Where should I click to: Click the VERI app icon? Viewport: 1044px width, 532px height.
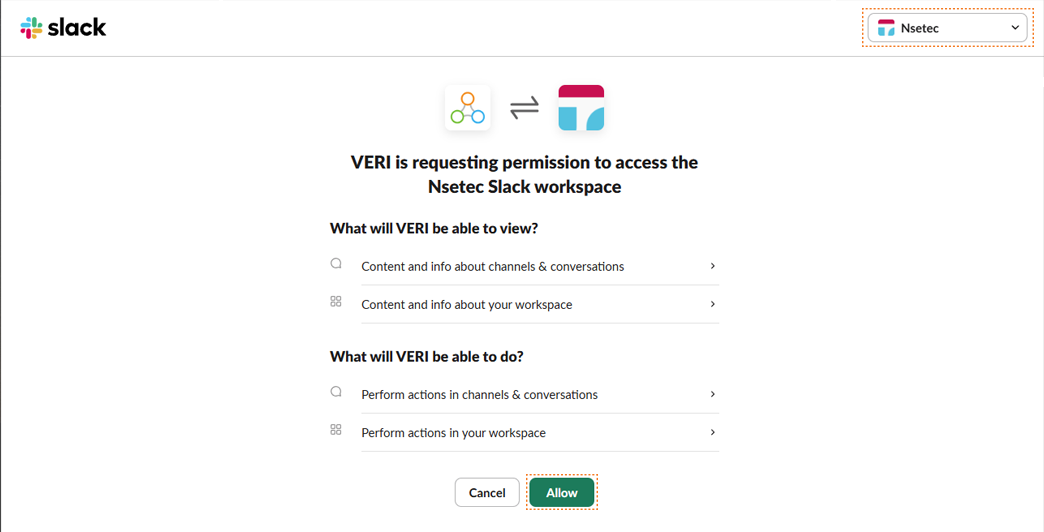tap(467, 108)
